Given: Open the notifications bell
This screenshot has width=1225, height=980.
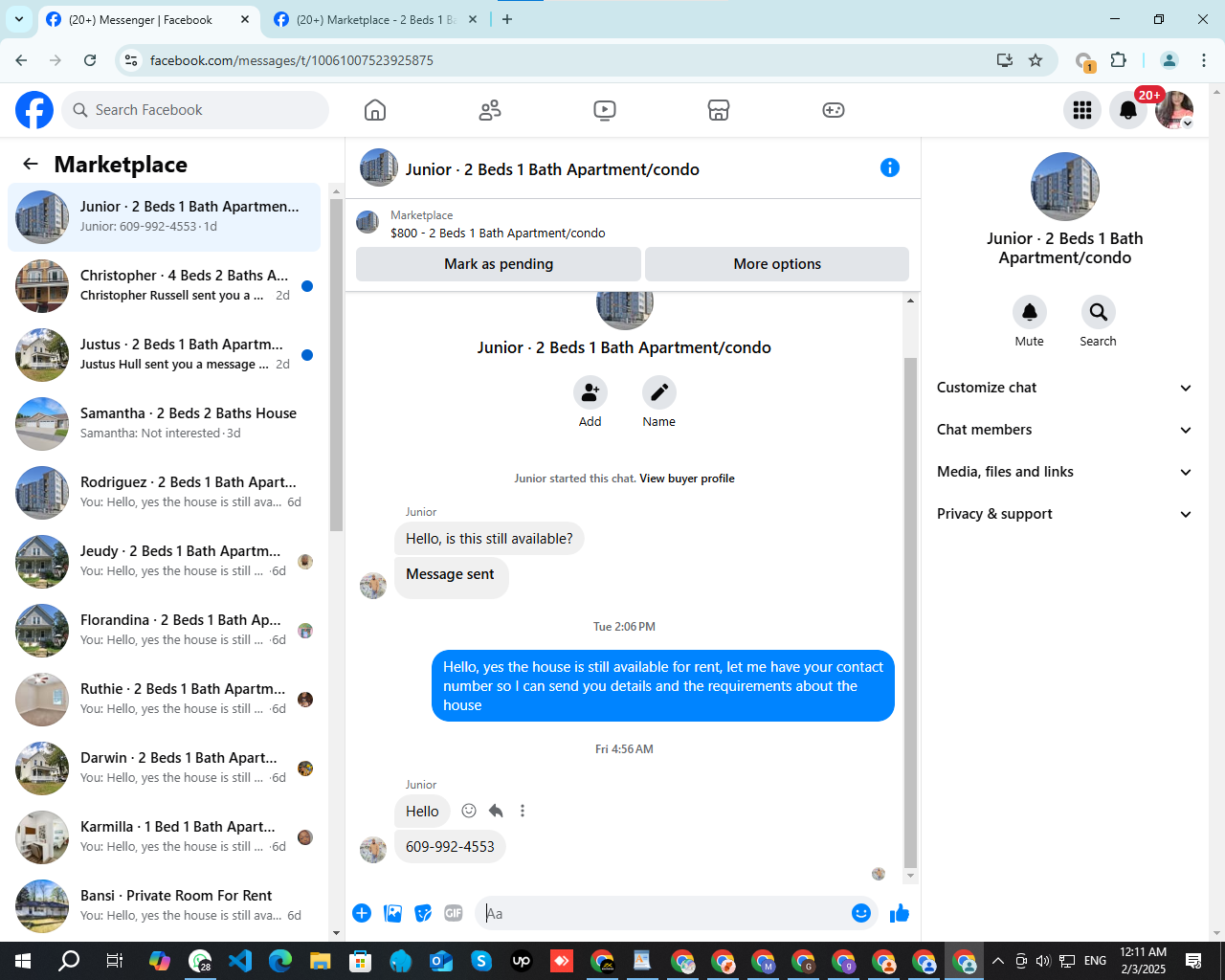Looking at the screenshot, I should coord(1128,110).
